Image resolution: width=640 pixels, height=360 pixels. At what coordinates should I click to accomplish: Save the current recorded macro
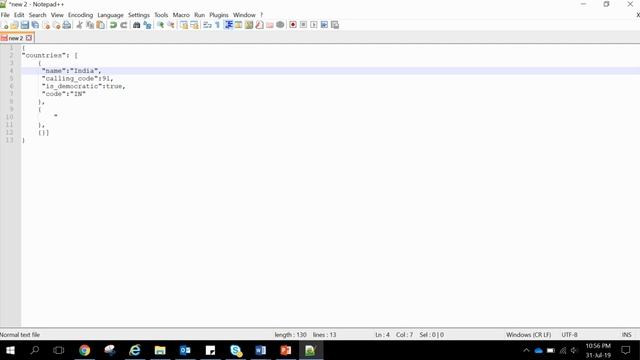(x=335, y=25)
